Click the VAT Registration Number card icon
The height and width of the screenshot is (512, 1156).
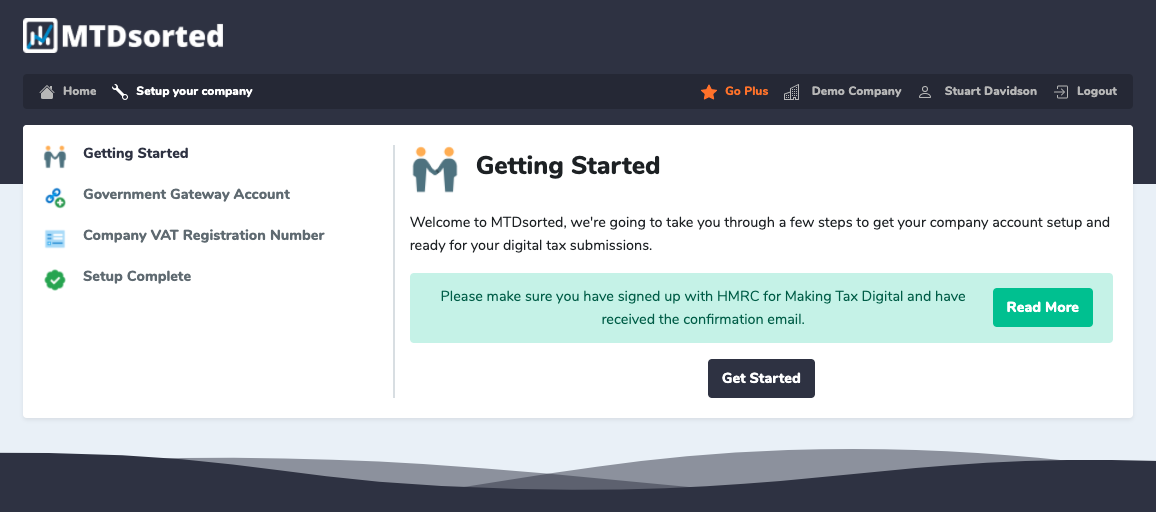click(55, 238)
